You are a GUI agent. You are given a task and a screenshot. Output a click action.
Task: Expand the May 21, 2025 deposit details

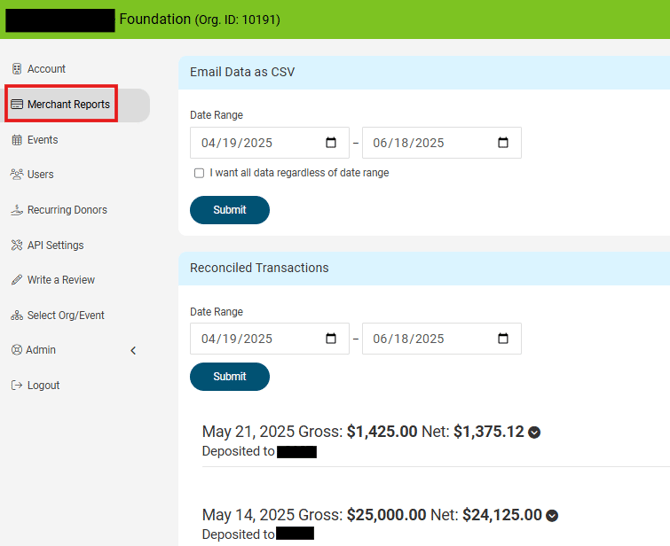(534, 432)
